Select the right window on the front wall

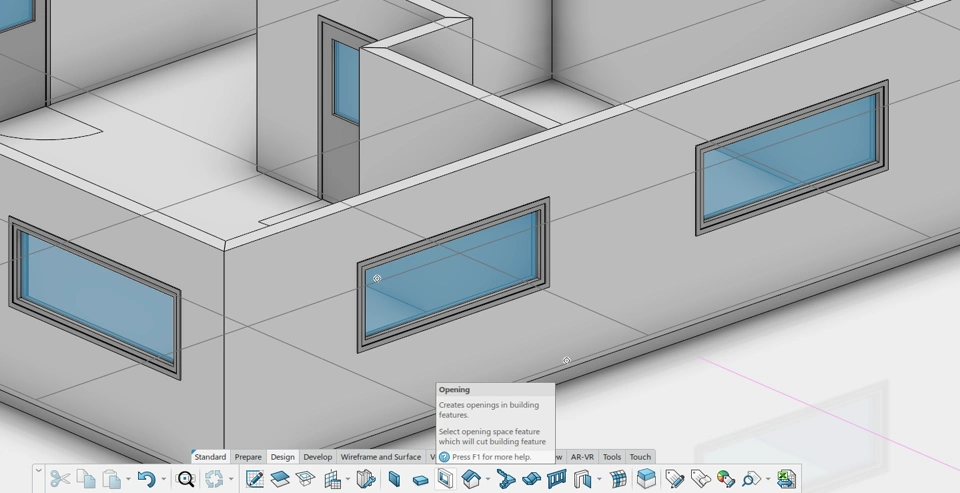(x=791, y=157)
